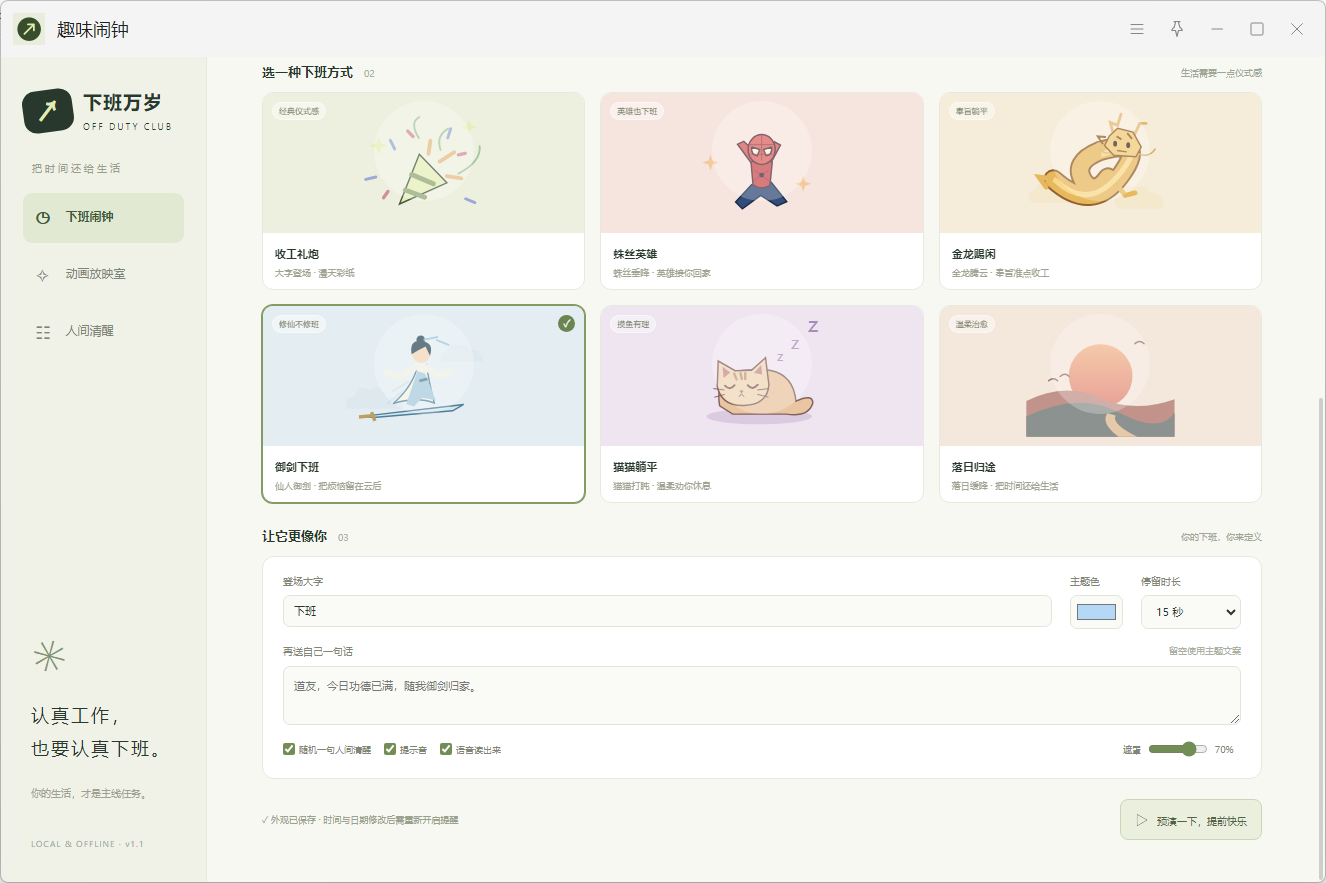Click the 英雄也下班 tag on 蛛丝英雄 card
1326x883 pixels.
tap(637, 111)
